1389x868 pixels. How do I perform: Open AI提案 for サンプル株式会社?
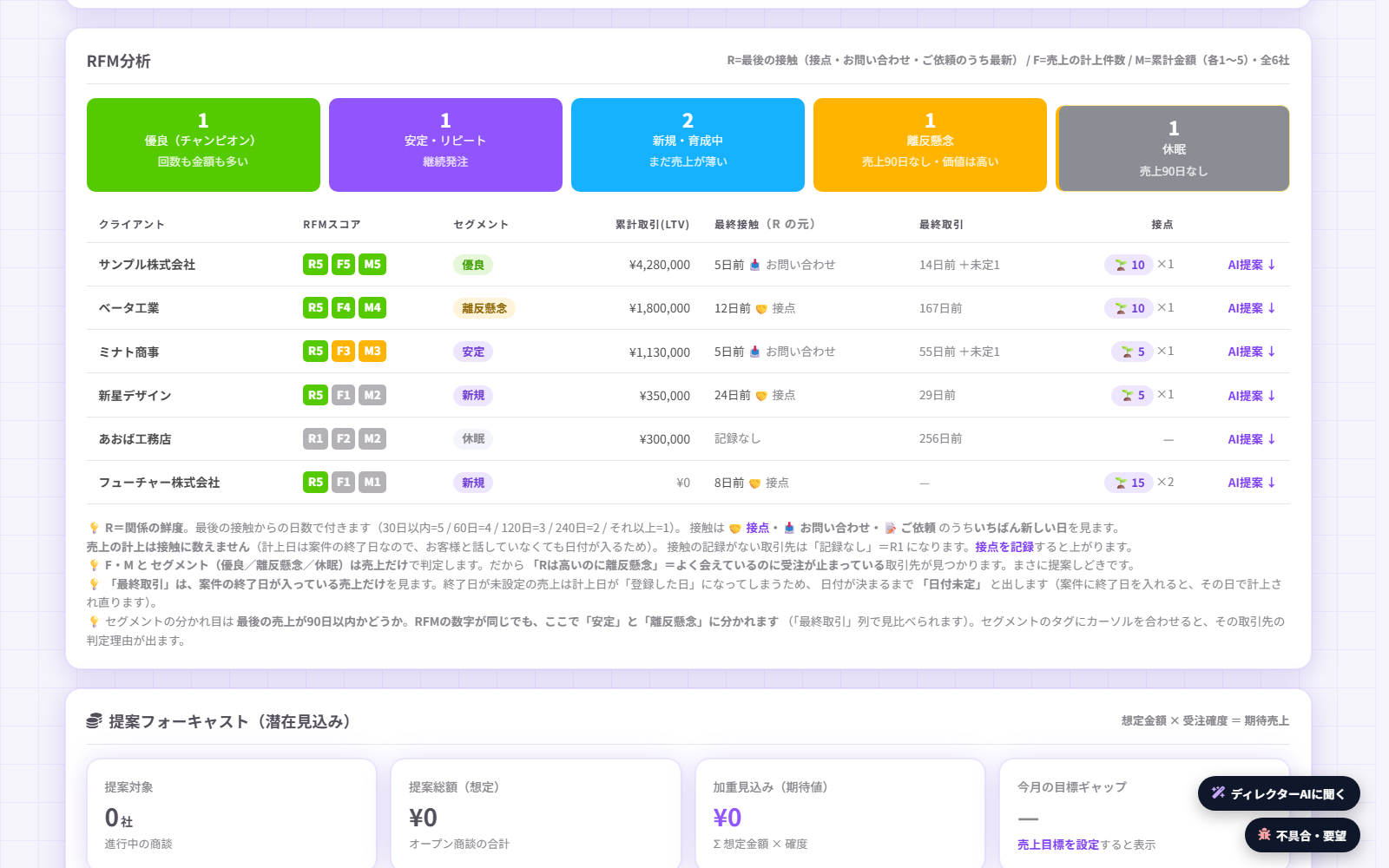(1251, 265)
